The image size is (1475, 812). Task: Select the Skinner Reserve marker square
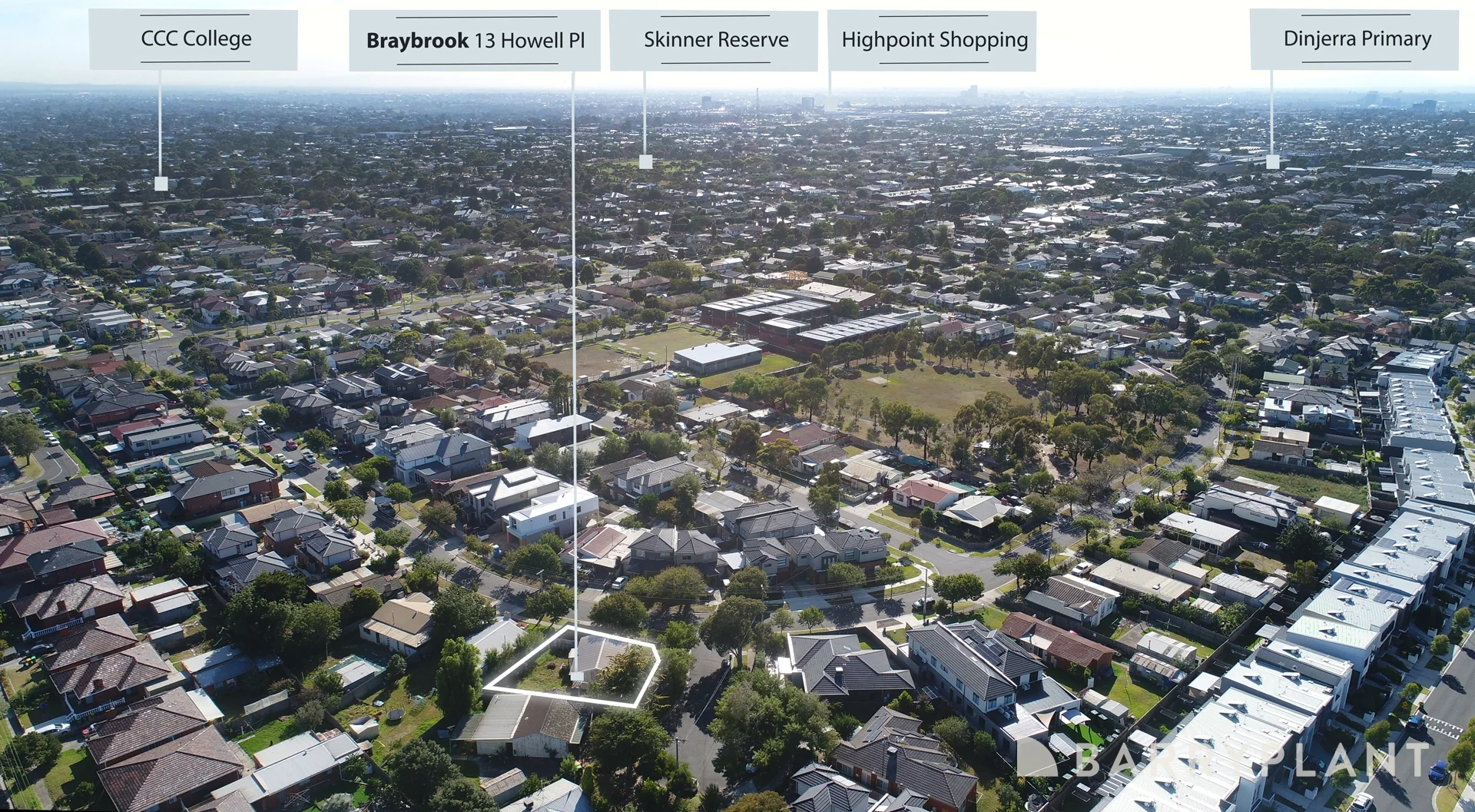pos(644,161)
